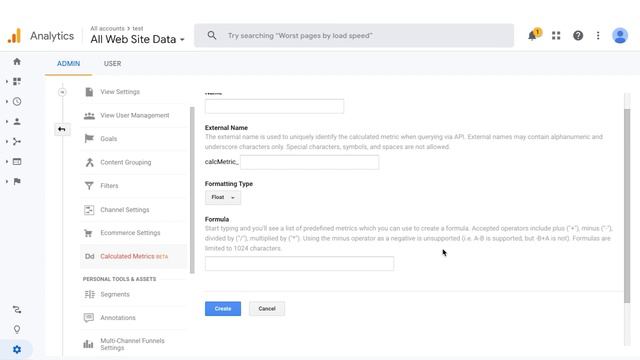Click the Annotations speech icon
The width and height of the screenshot is (640, 360).
coord(89,318)
